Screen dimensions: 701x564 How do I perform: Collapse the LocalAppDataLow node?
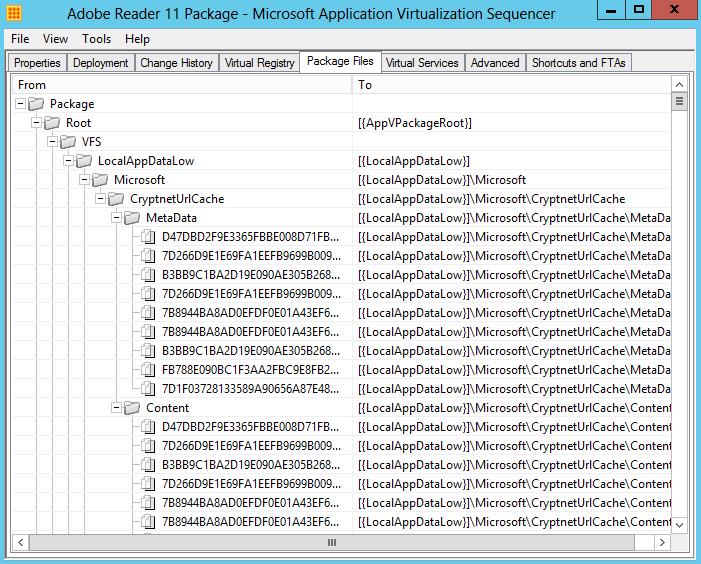[68, 160]
